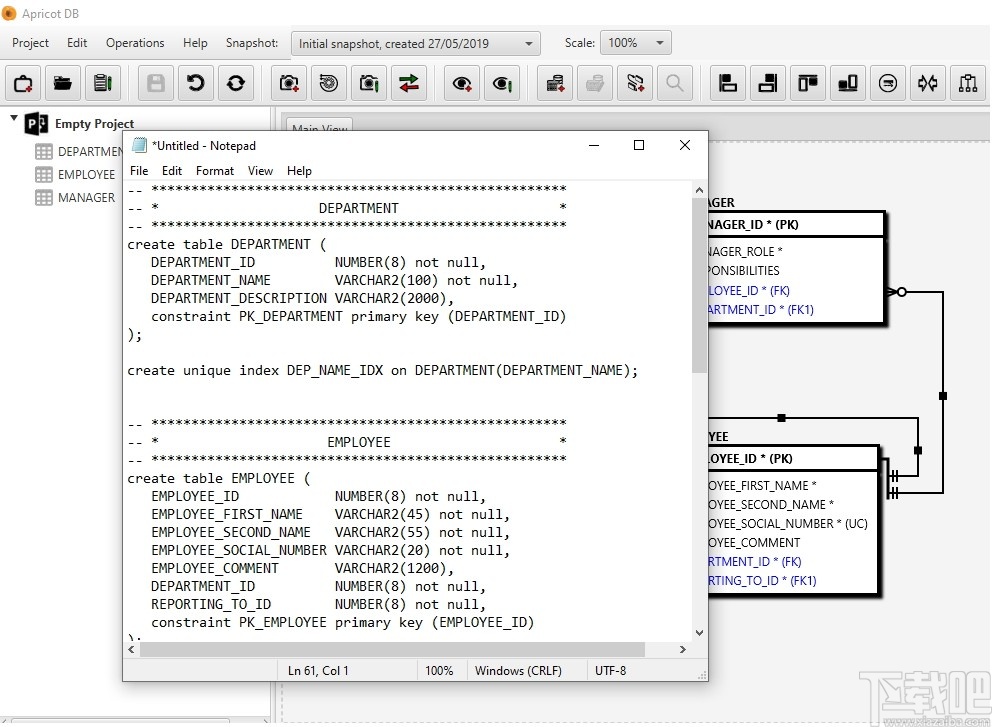Select the MANAGER table in project tree
The width and height of the screenshot is (994, 727).
click(85, 198)
